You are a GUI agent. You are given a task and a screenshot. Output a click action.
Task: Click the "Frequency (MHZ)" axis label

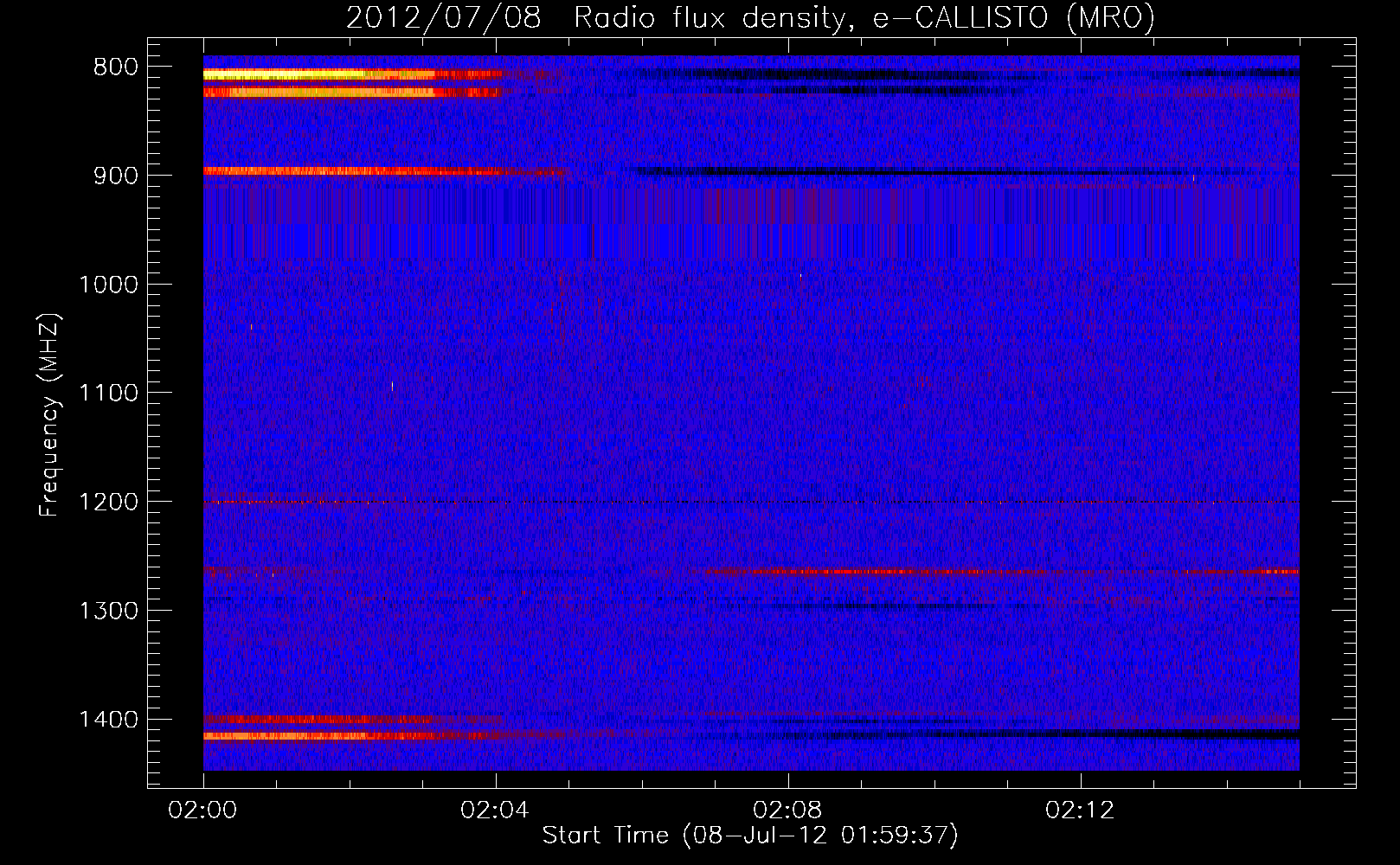coord(51,415)
